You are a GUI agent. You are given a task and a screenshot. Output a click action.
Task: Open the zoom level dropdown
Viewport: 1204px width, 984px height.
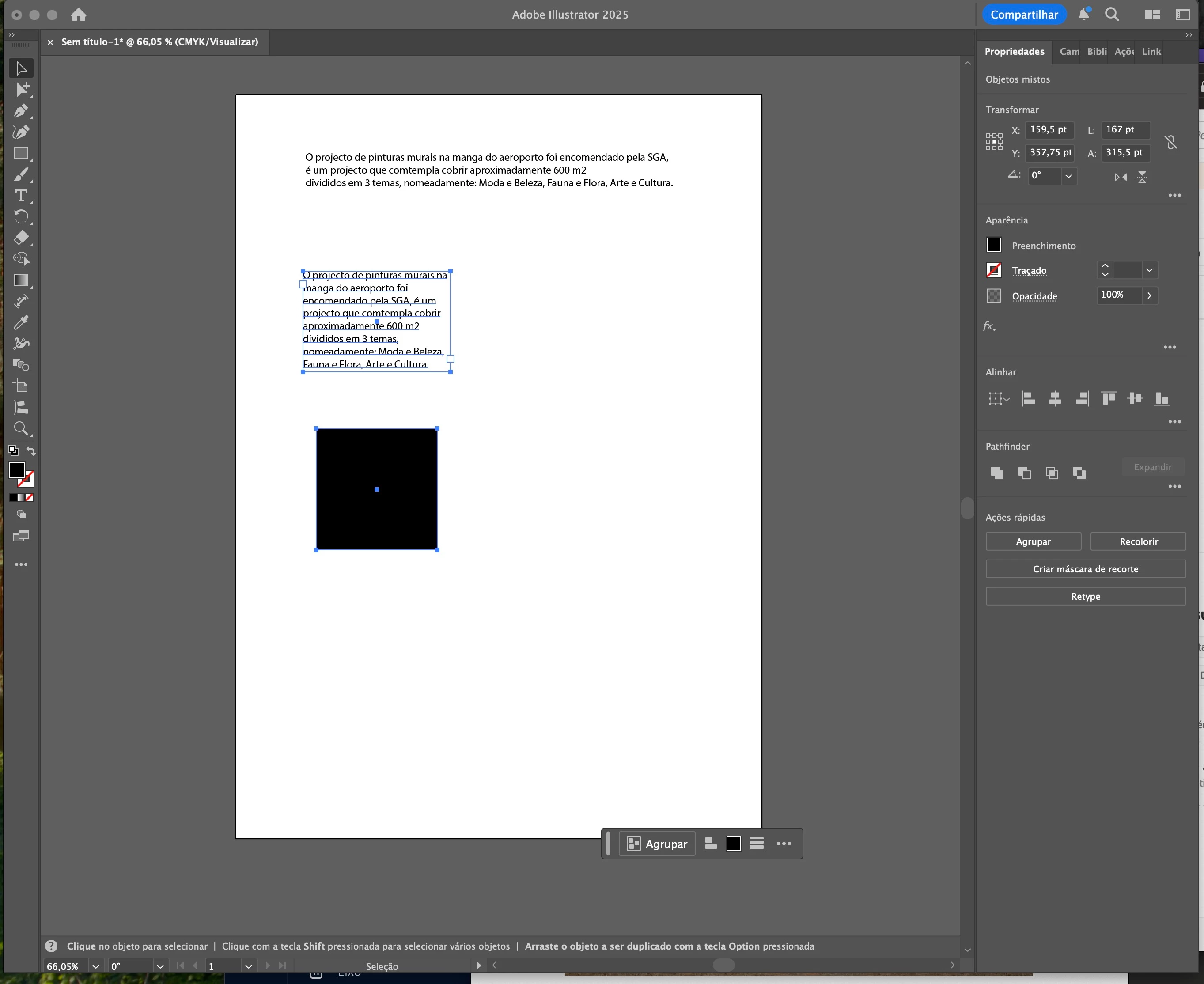pos(96,966)
